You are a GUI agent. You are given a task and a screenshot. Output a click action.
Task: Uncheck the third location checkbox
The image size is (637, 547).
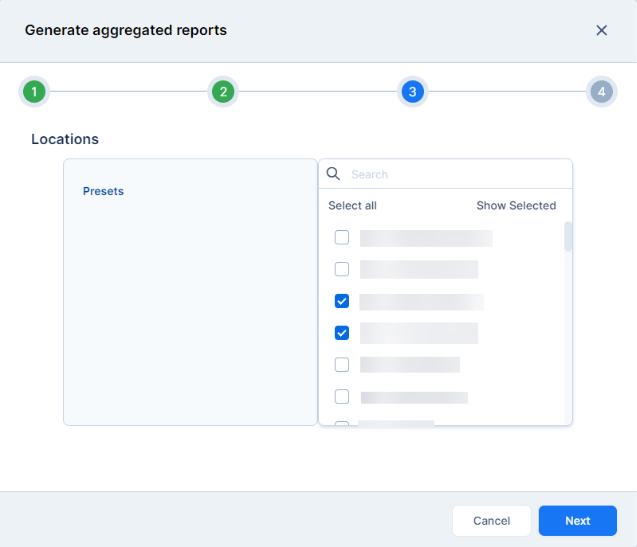pos(342,301)
